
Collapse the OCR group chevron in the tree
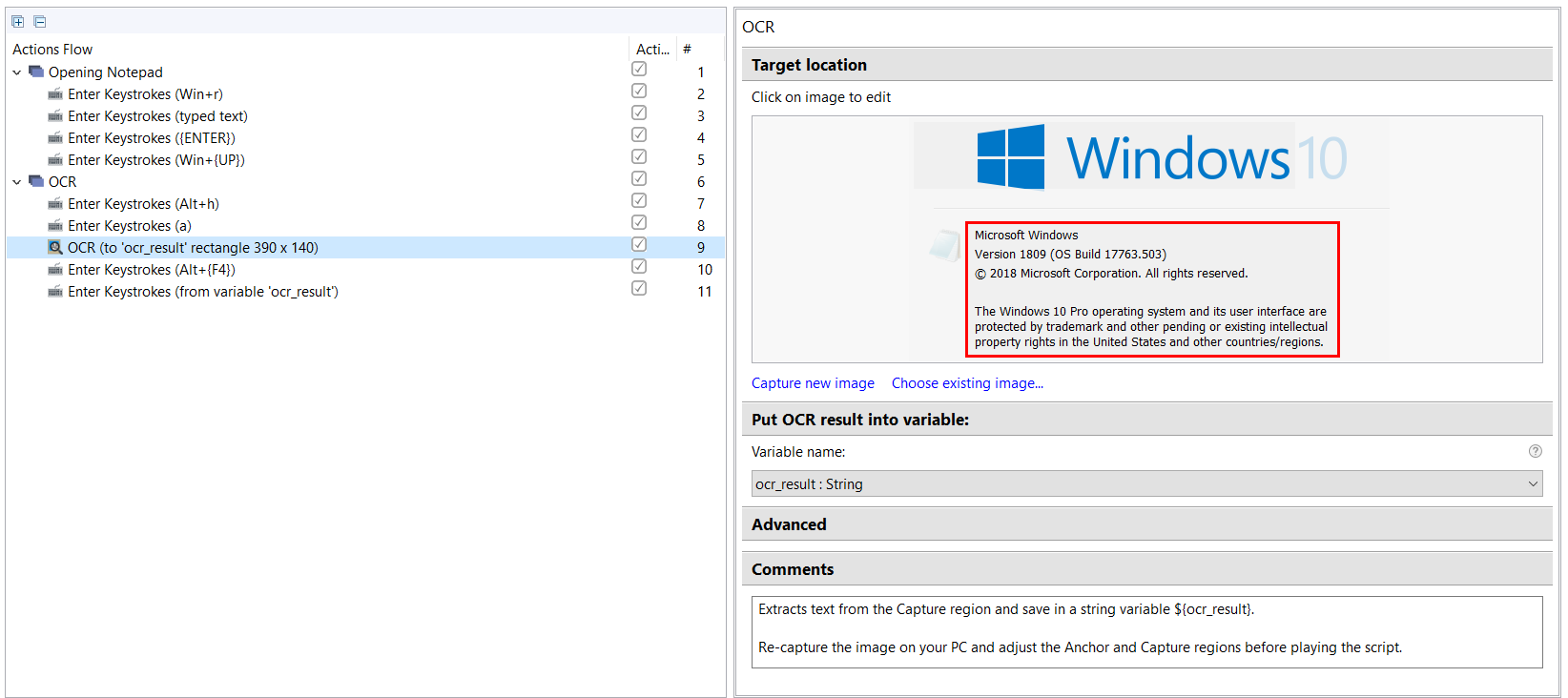click(16, 182)
